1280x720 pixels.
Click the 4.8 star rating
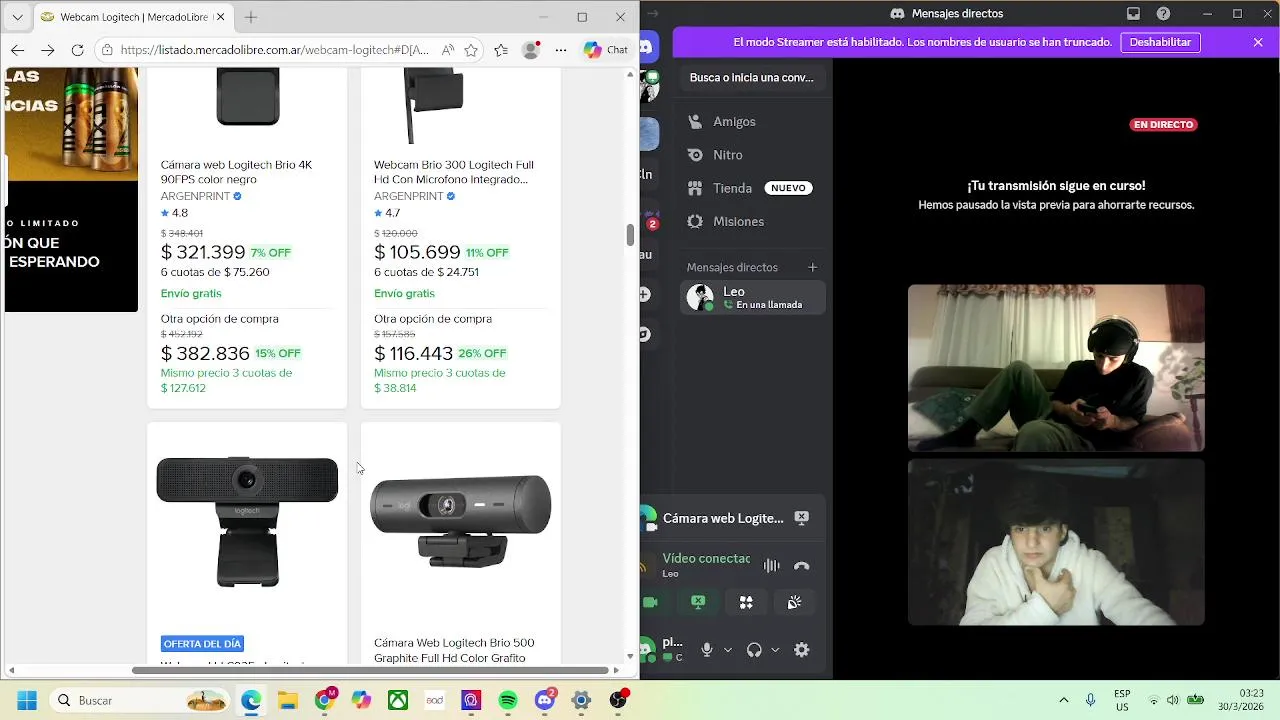(174, 213)
